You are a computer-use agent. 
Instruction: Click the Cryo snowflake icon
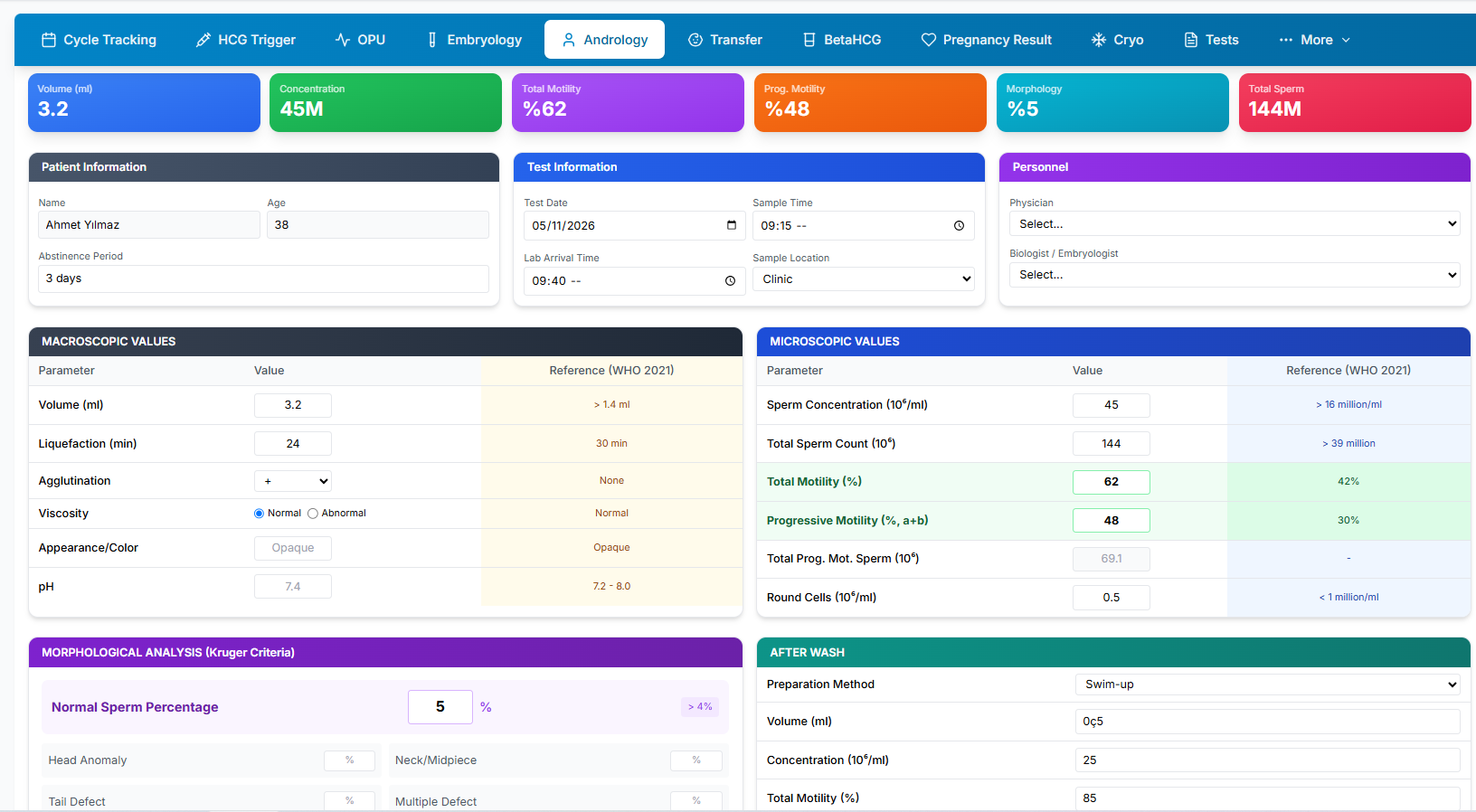(1099, 40)
